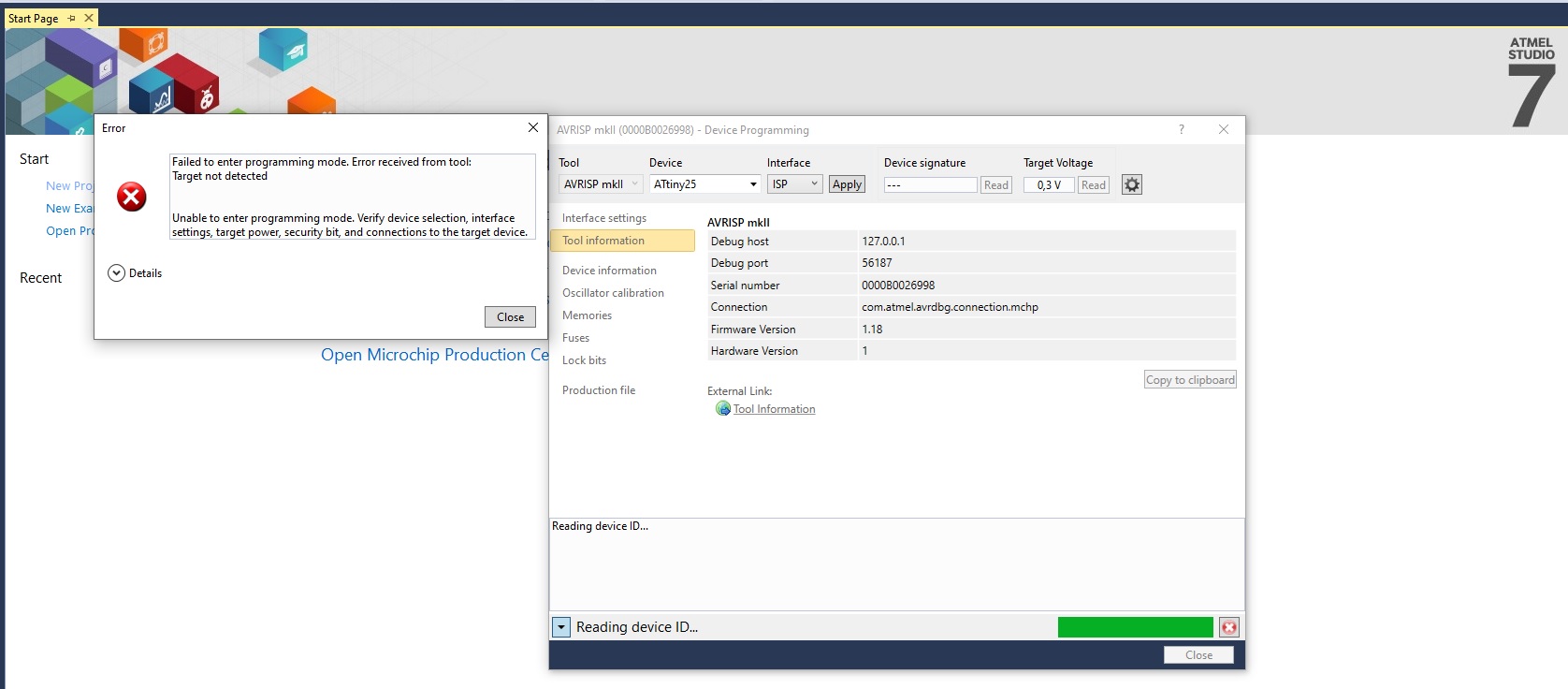Open Interface settings section
Image resolution: width=1568 pixels, height=689 pixels.
[x=603, y=218]
